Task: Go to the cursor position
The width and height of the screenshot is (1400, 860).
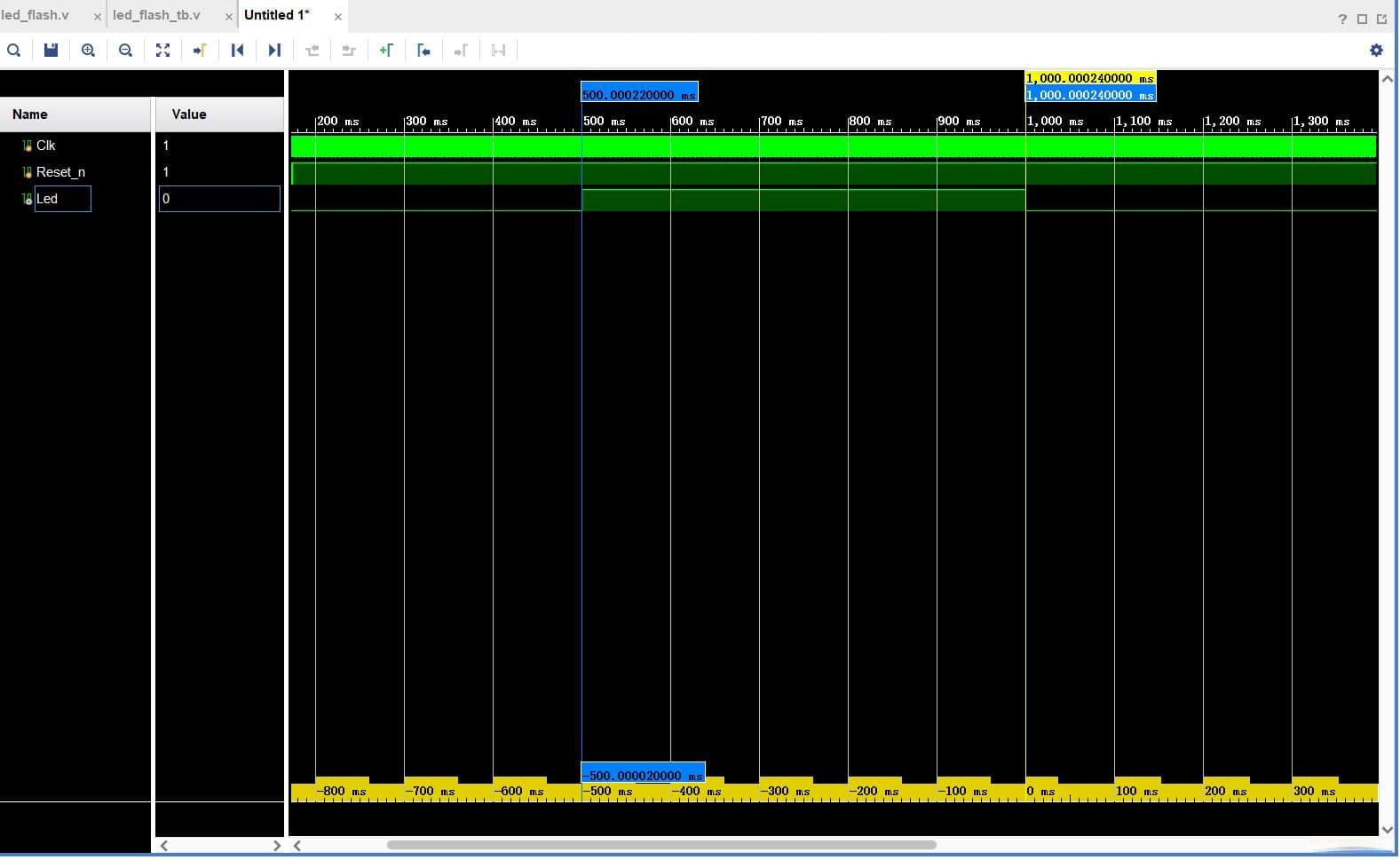Action: [200, 51]
